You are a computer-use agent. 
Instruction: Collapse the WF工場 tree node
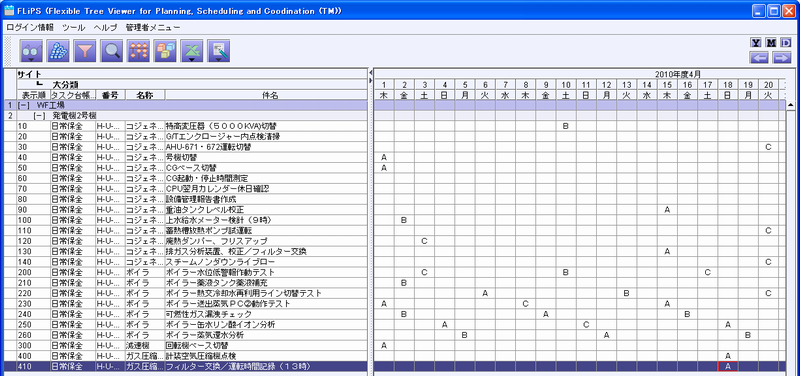(x=23, y=105)
